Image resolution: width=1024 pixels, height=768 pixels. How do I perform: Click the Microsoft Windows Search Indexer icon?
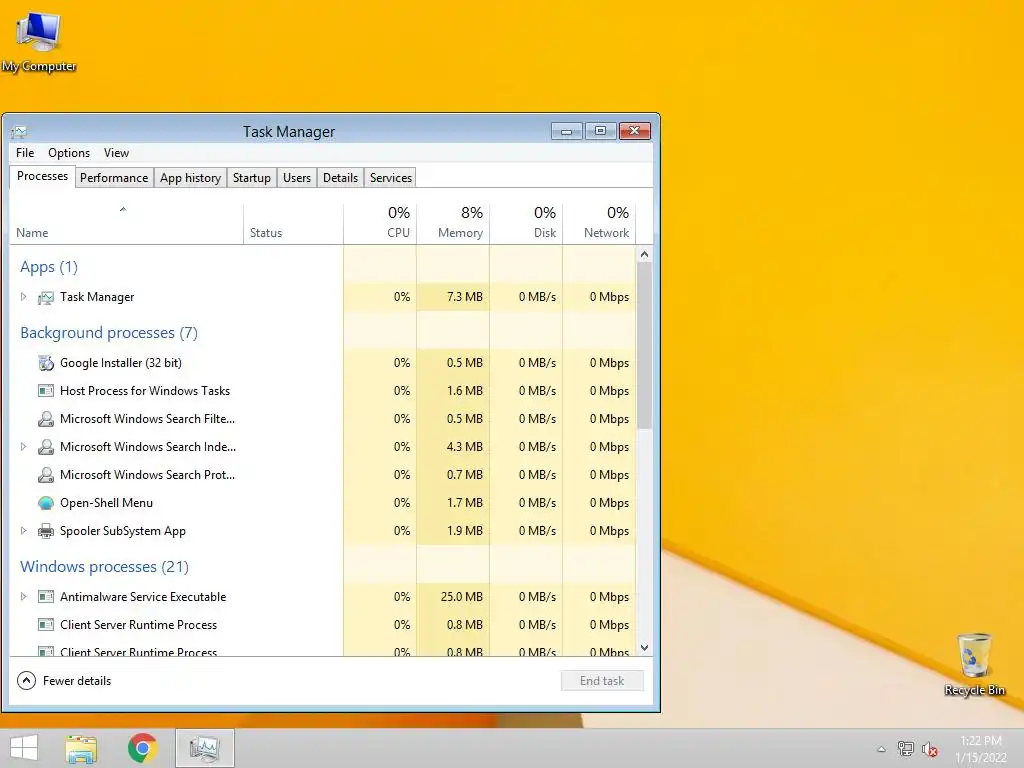tap(46, 447)
